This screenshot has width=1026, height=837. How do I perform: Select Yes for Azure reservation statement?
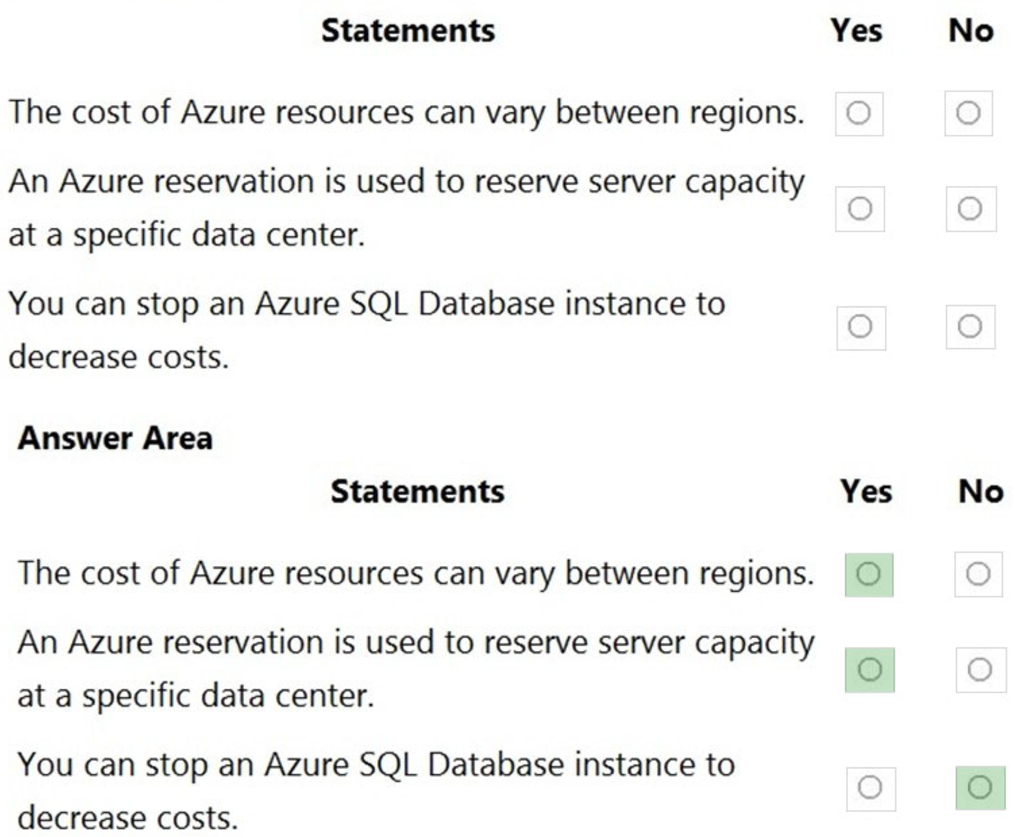pos(858,207)
